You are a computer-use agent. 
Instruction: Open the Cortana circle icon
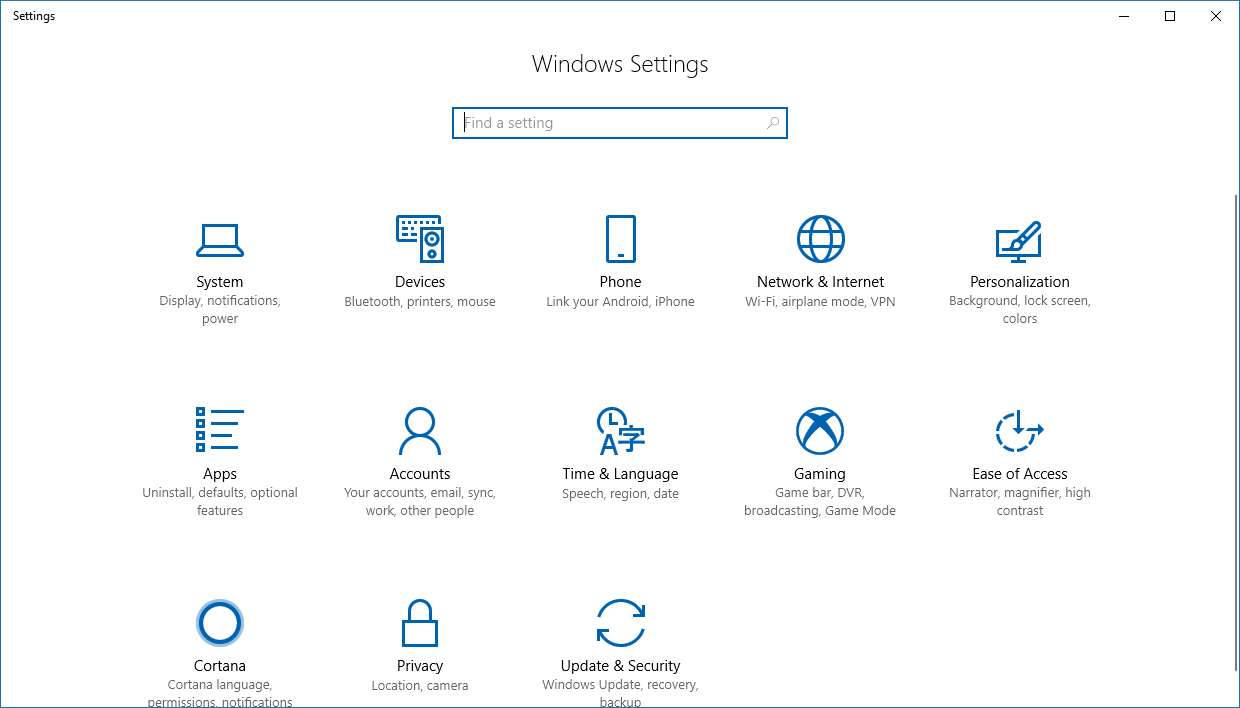pos(219,623)
